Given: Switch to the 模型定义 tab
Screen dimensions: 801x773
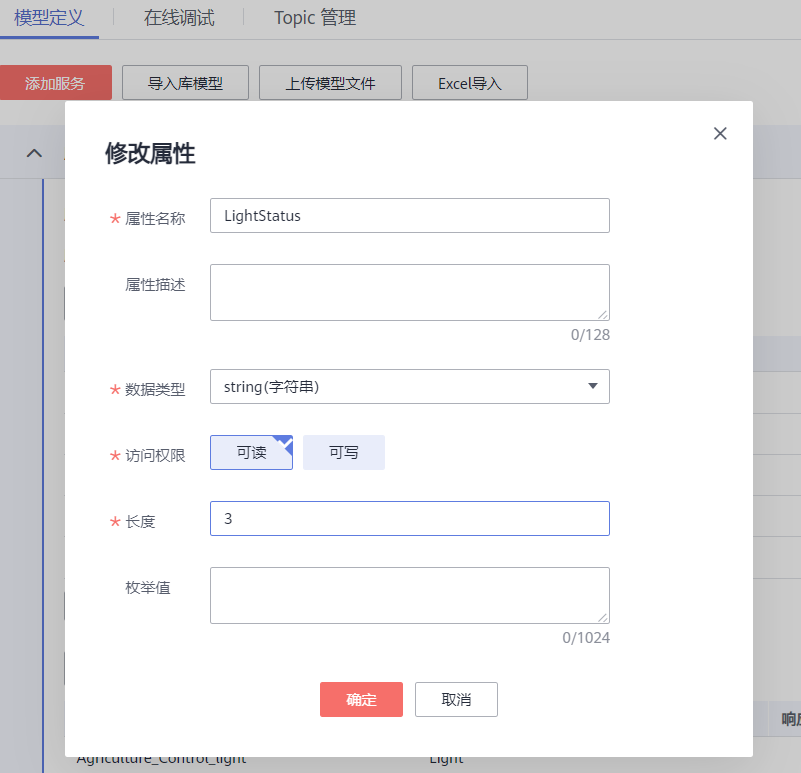Looking at the screenshot, I should [49, 18].
